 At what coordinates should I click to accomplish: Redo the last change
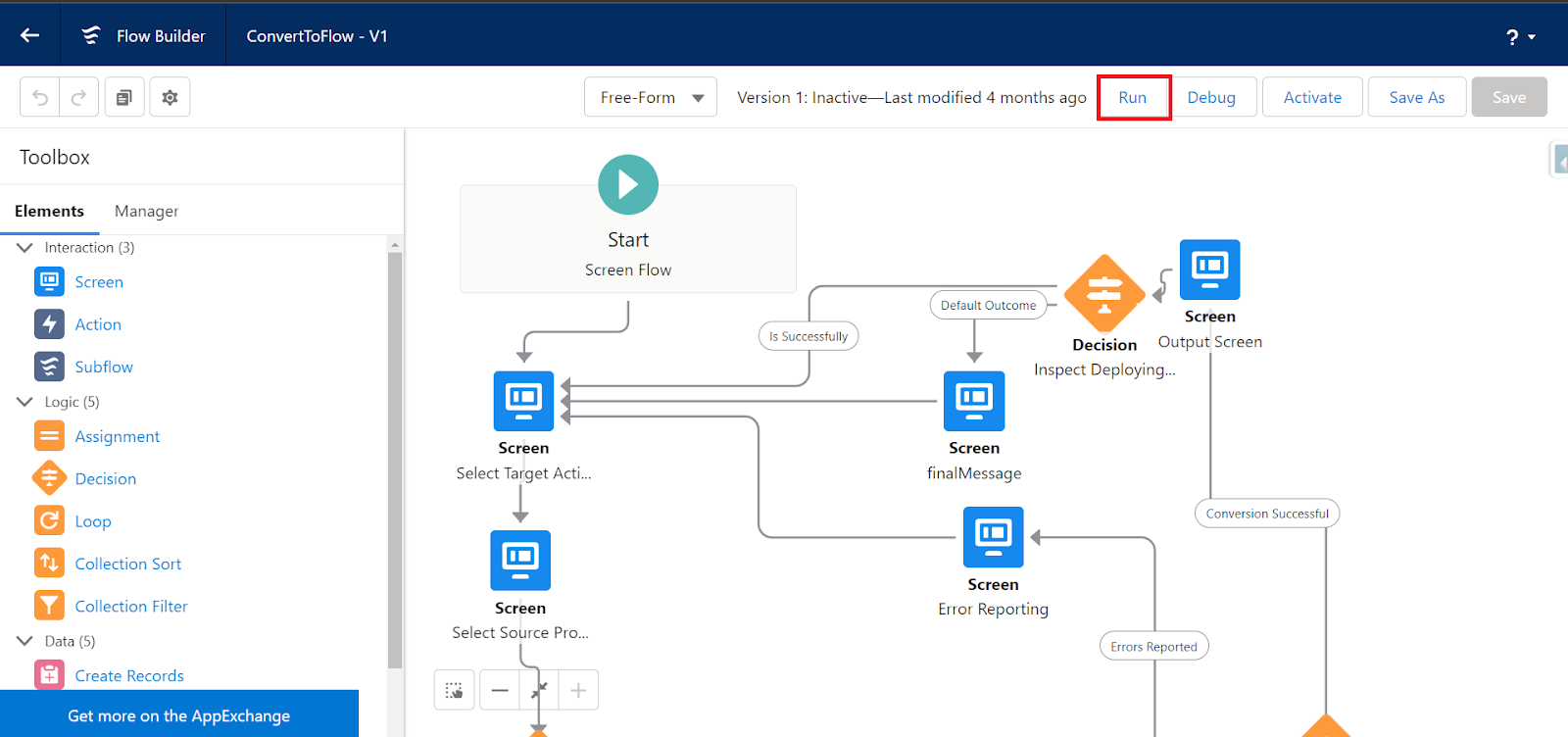click(x=79, y=97)
